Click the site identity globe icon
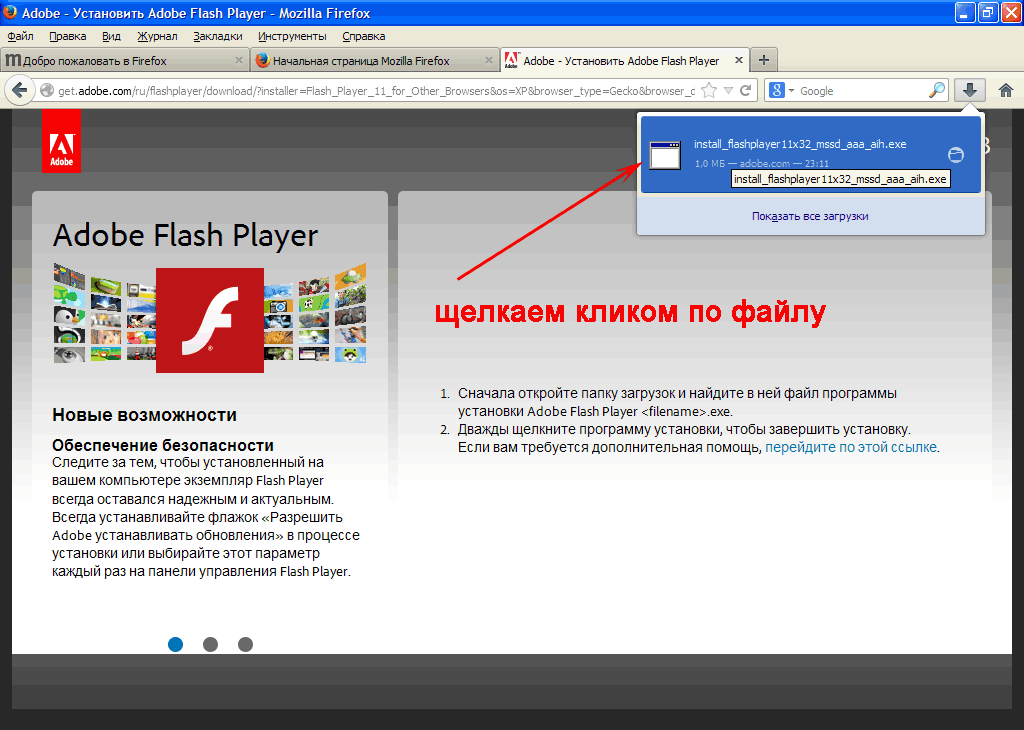1024x730 pixels. point(47,91)
